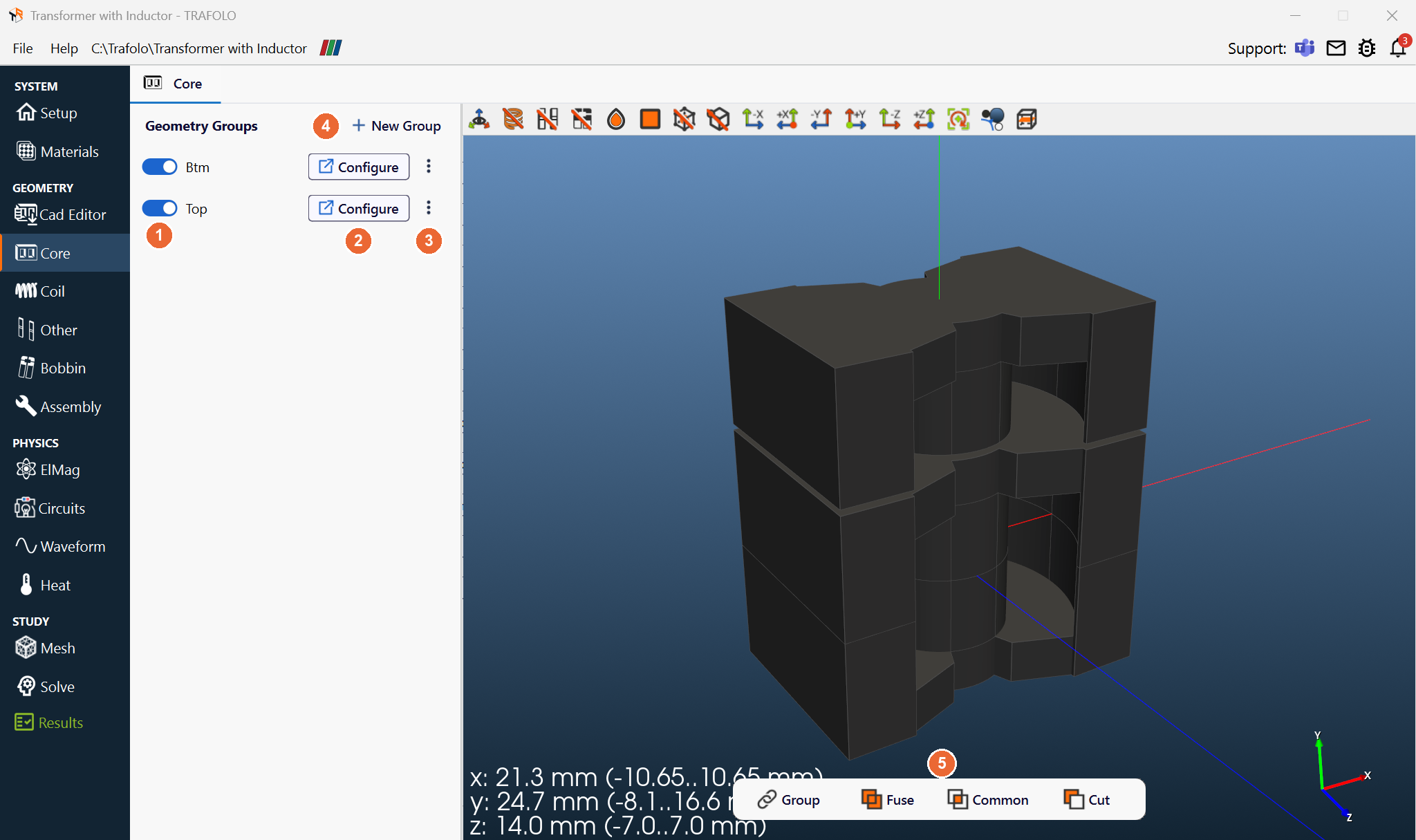Open email support envelope icon
This screenshot has width=1416, height=840.
[x=1336, y=48]
